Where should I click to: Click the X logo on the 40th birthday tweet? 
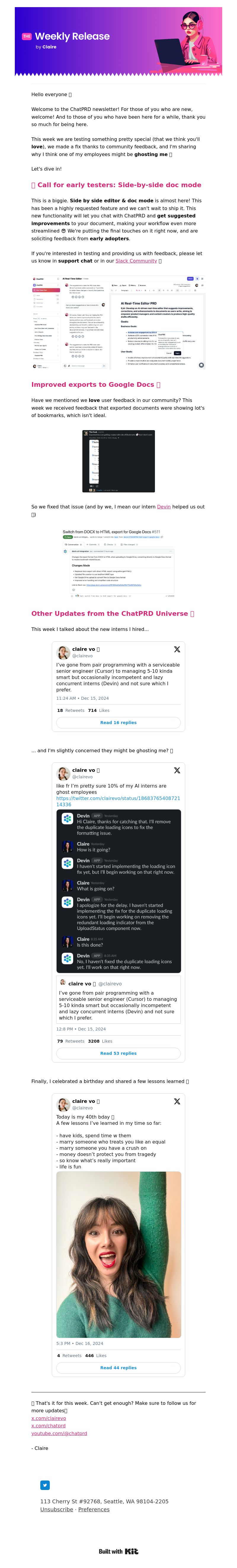[177, 1101]
